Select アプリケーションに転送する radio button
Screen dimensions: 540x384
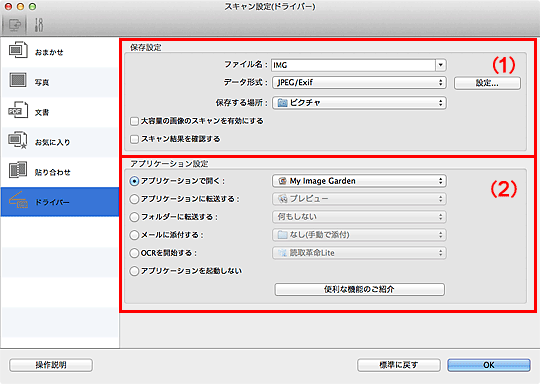pyautogui.click(x=134, y=199)
